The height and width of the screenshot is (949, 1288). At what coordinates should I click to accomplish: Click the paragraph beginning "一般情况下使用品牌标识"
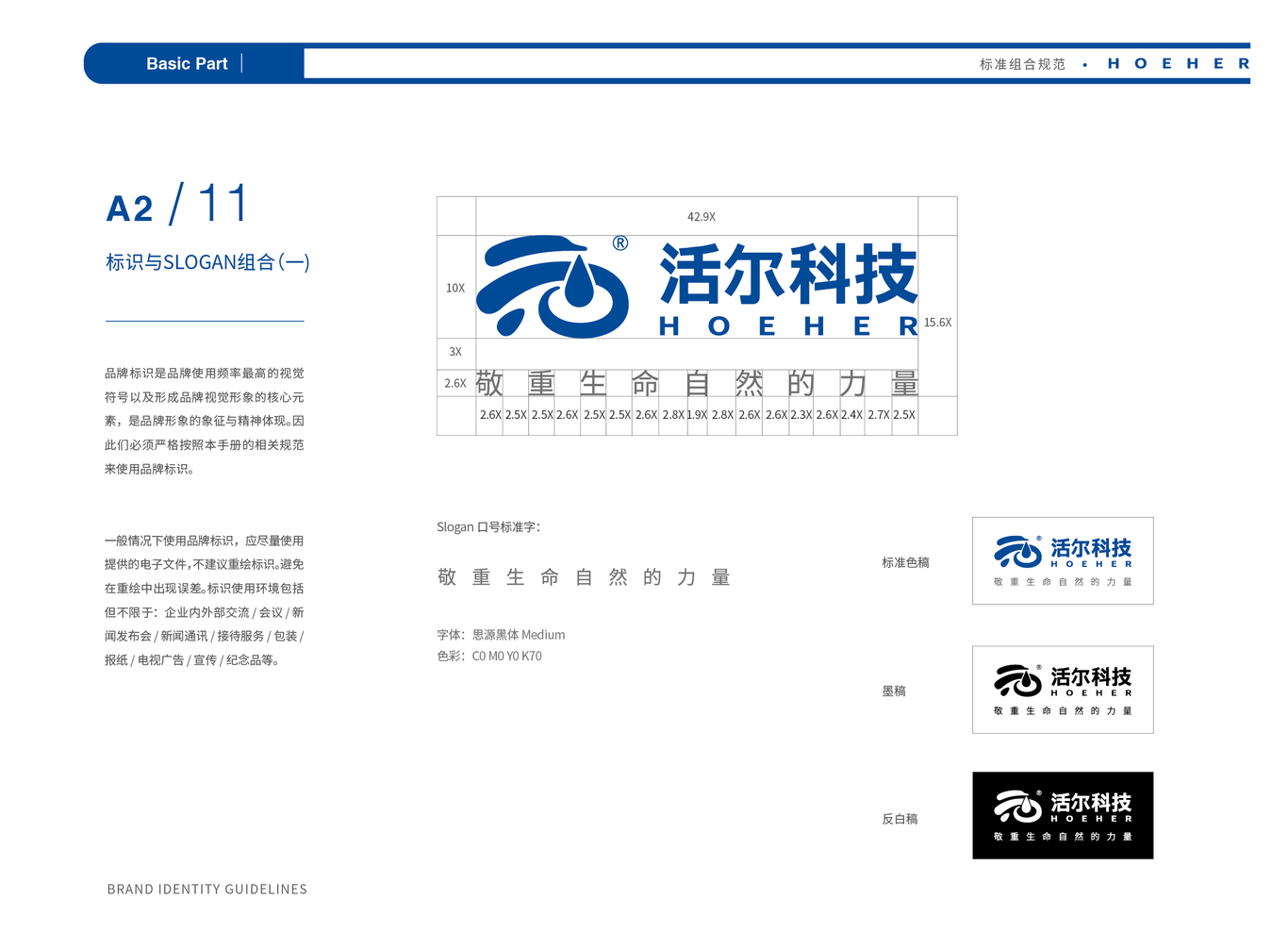205,600
